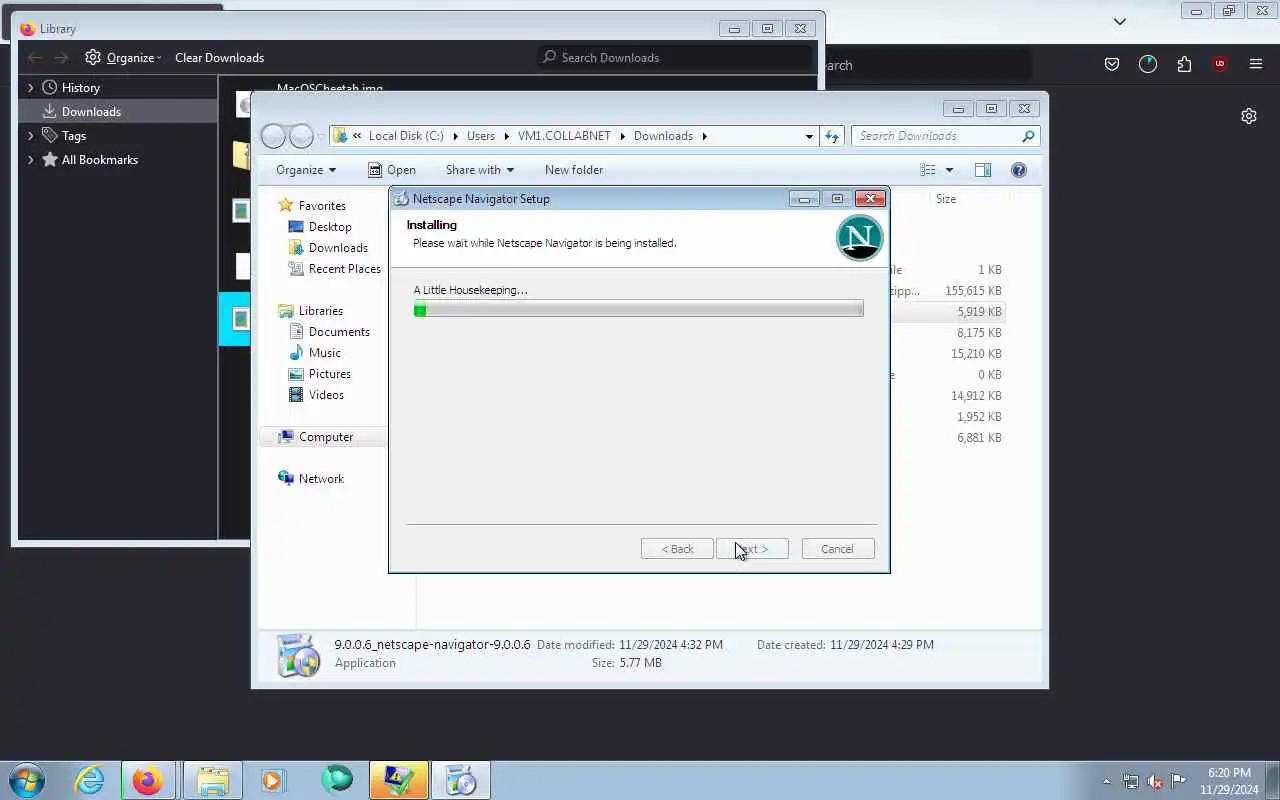Open the view options dropdown arrow
Screen dimensions: 1280x800
pos(949,170)
